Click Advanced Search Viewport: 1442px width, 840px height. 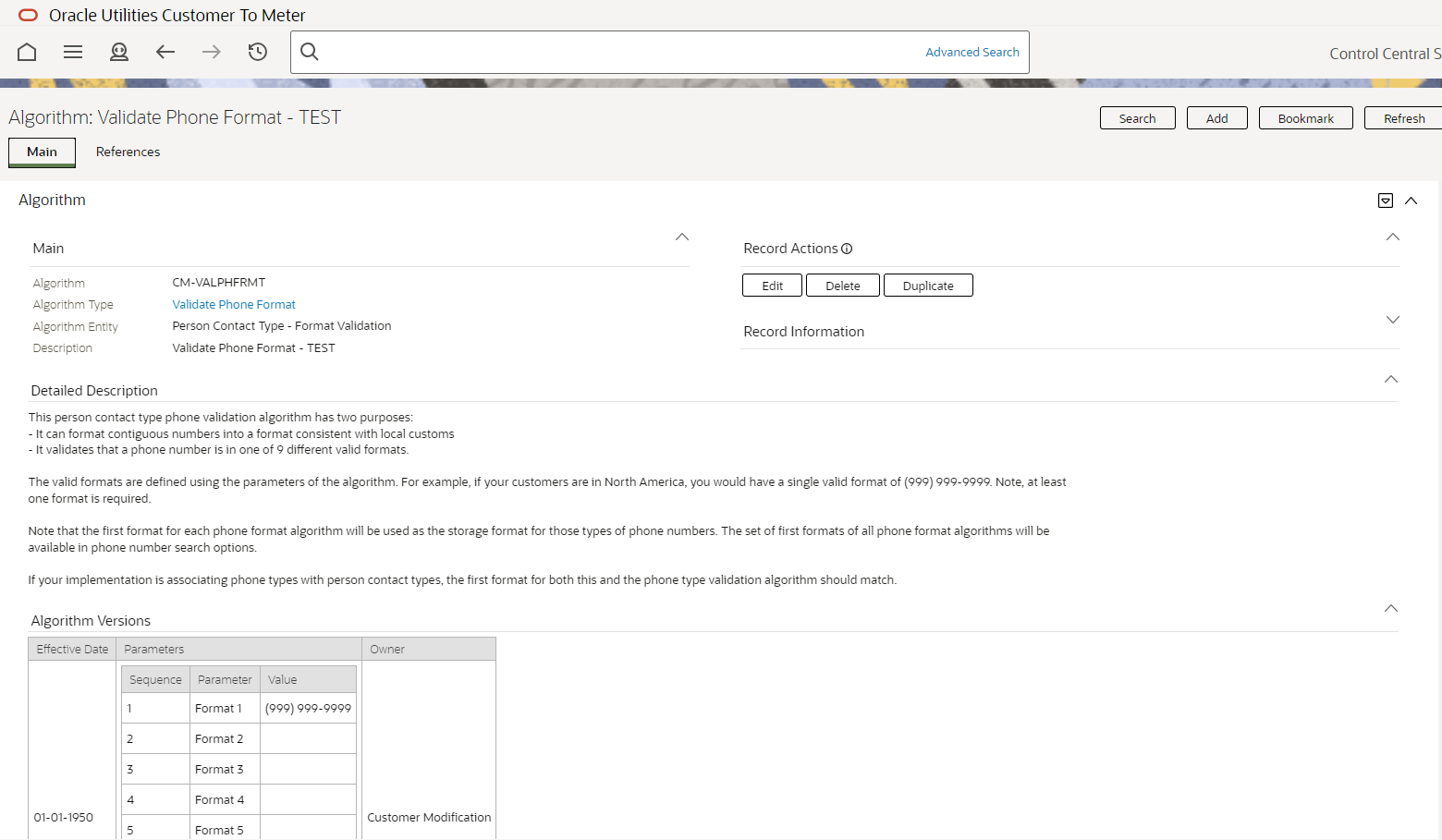[x=972, y=52]
